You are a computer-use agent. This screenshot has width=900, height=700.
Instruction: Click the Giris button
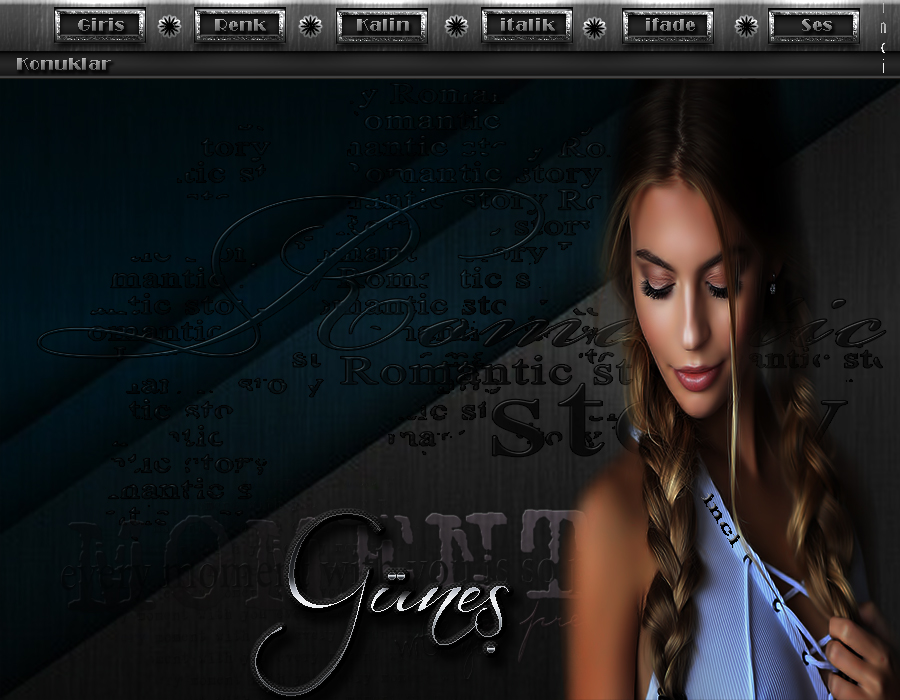click(x=100, y=25)
